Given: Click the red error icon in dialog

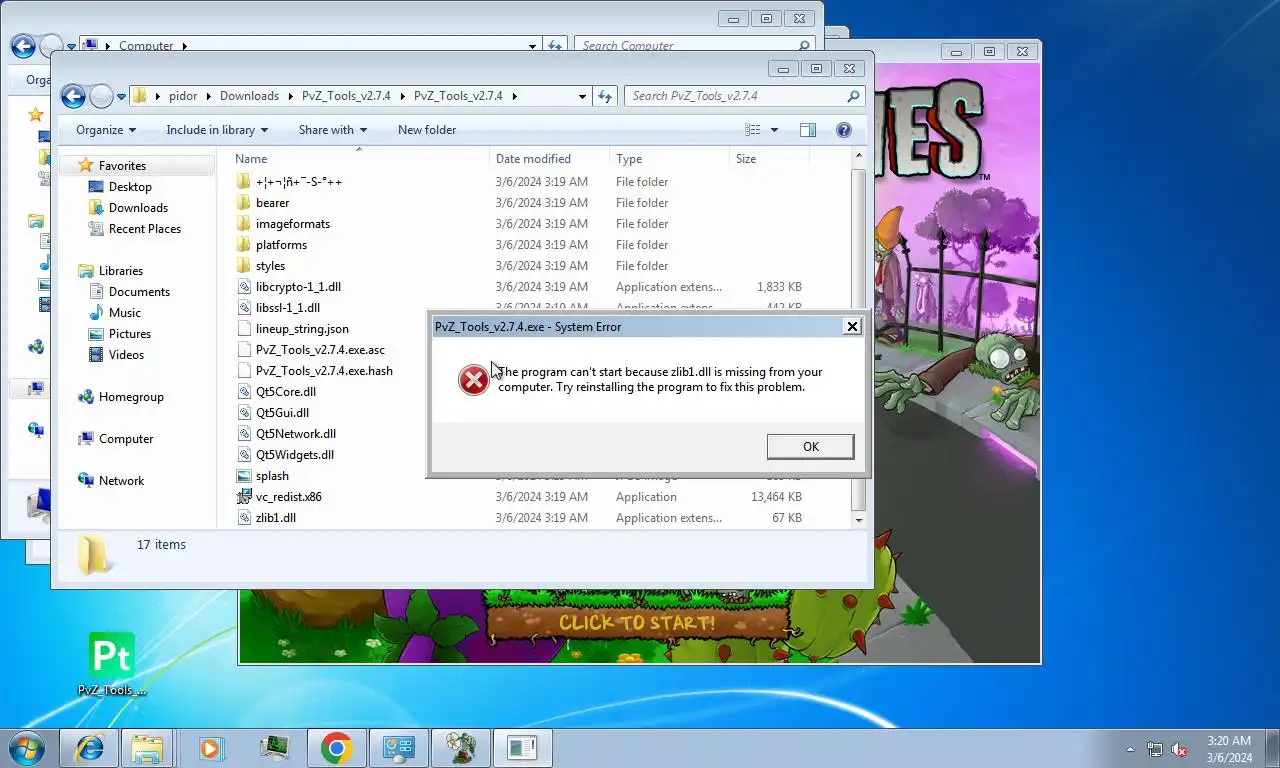Looking at the screenshot, I should 474,379.
